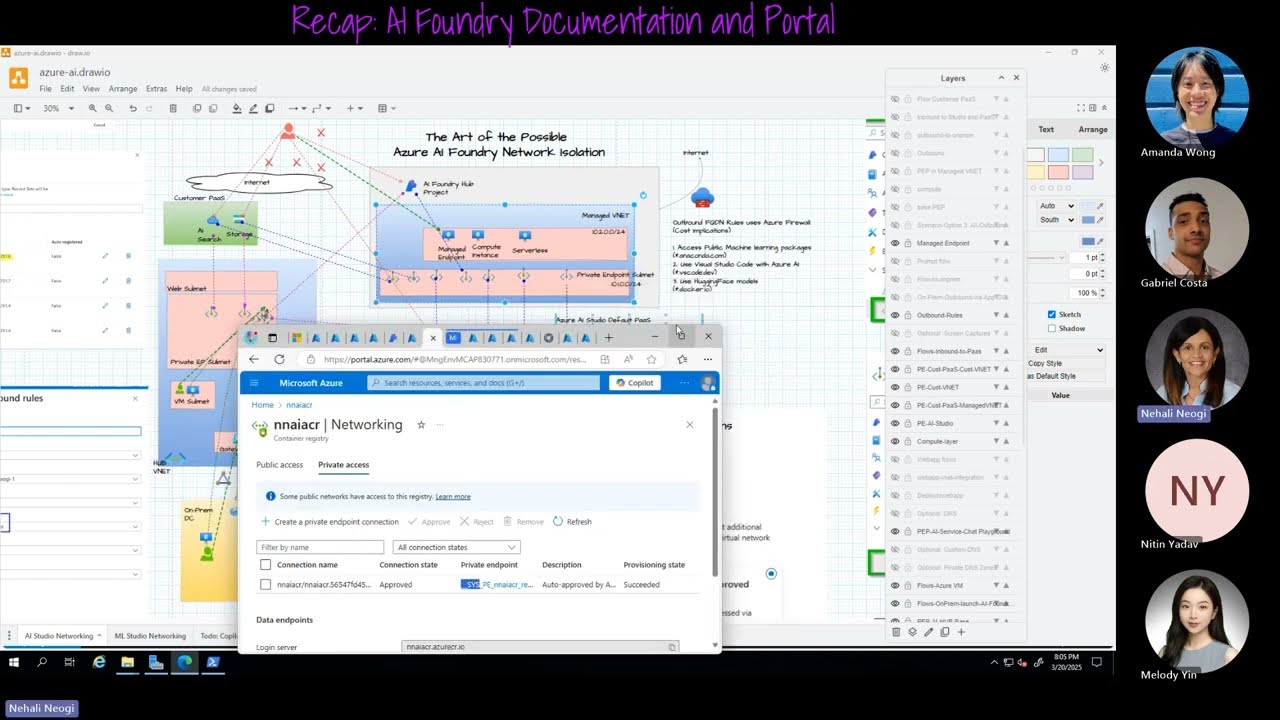The width and height of the screenshot is (1280, 720).
Task: Switch to ML Studio Networking page tab
Action: 150,636
